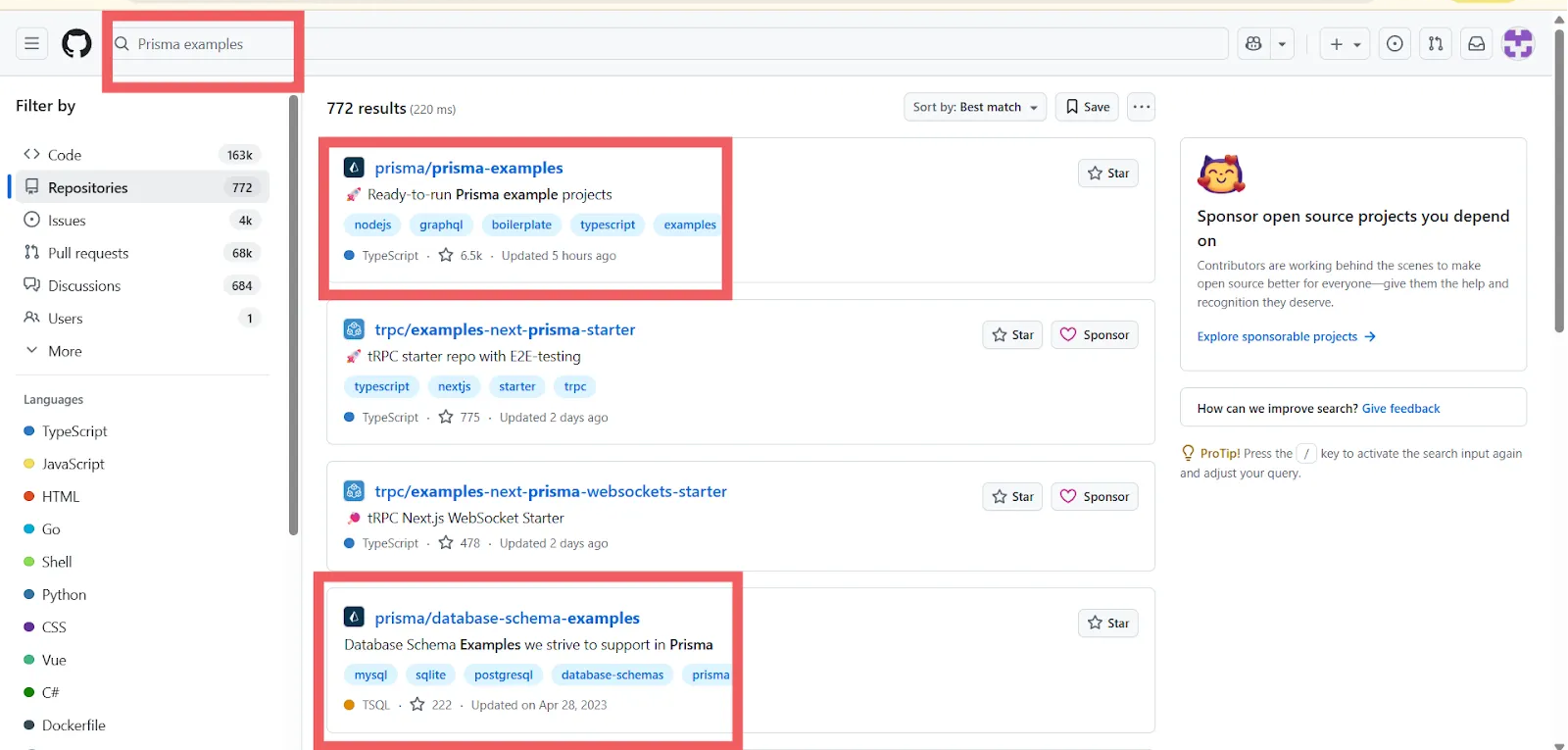The image size is (1568, 750).
Task: Filter results by Issues
Action: coord(142,221)
